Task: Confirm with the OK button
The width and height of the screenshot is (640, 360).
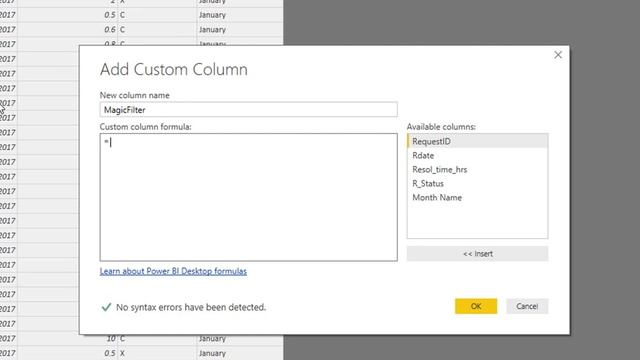Action: [476, 306]
